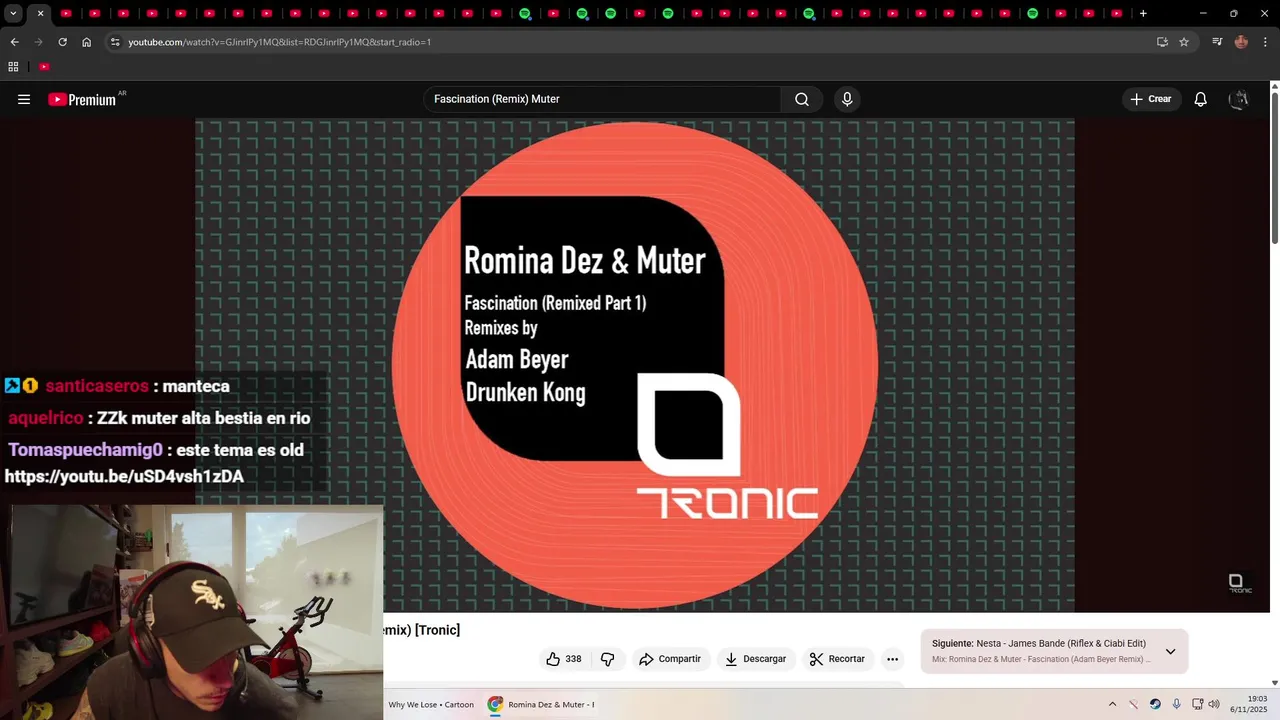Viewport: 1280px width, 720px height.
Task: Click the video player artwork to pause
Action: tap(635, 365)
